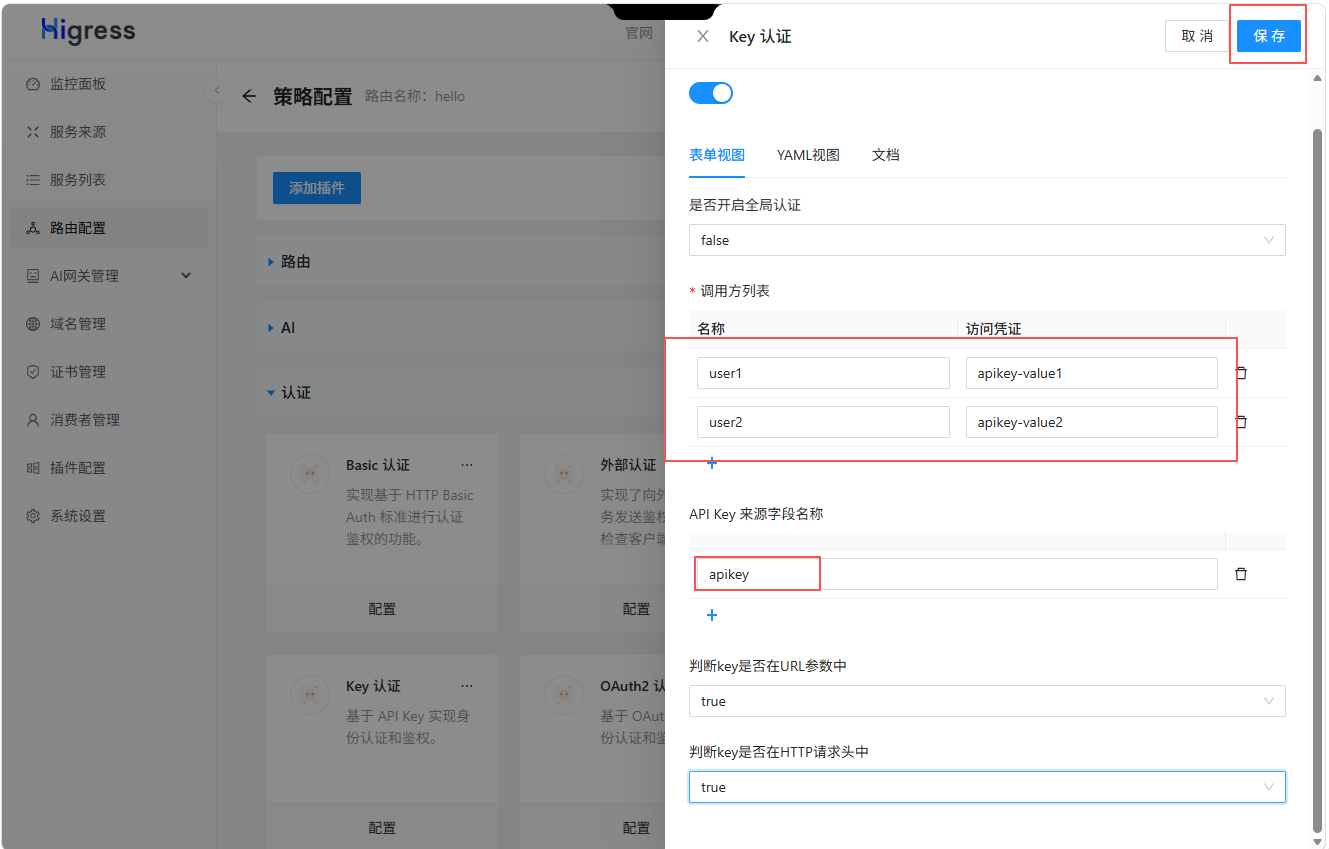Open the 是否开启全局认证 dropdown
Viewport: 1329px width, 849px height.
[x=987, y=240]
